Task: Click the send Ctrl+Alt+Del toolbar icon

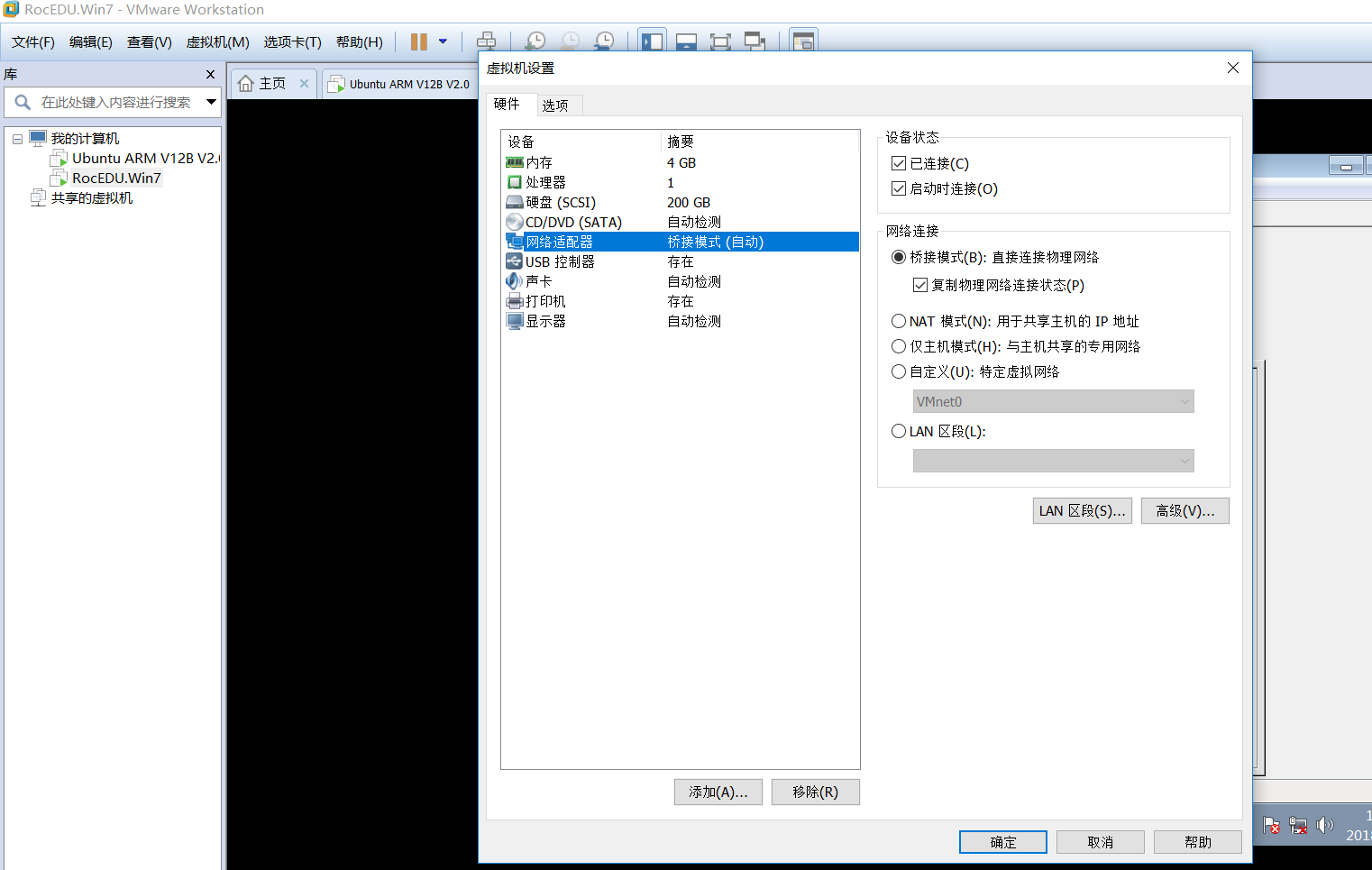Action: [x=486, y=41]
